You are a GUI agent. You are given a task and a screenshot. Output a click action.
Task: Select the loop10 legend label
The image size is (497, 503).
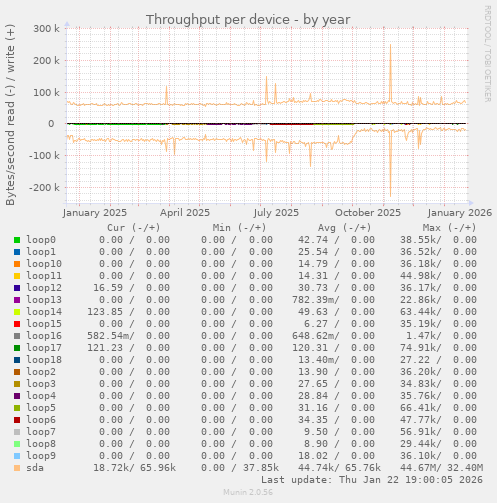[x=44, y=264]
